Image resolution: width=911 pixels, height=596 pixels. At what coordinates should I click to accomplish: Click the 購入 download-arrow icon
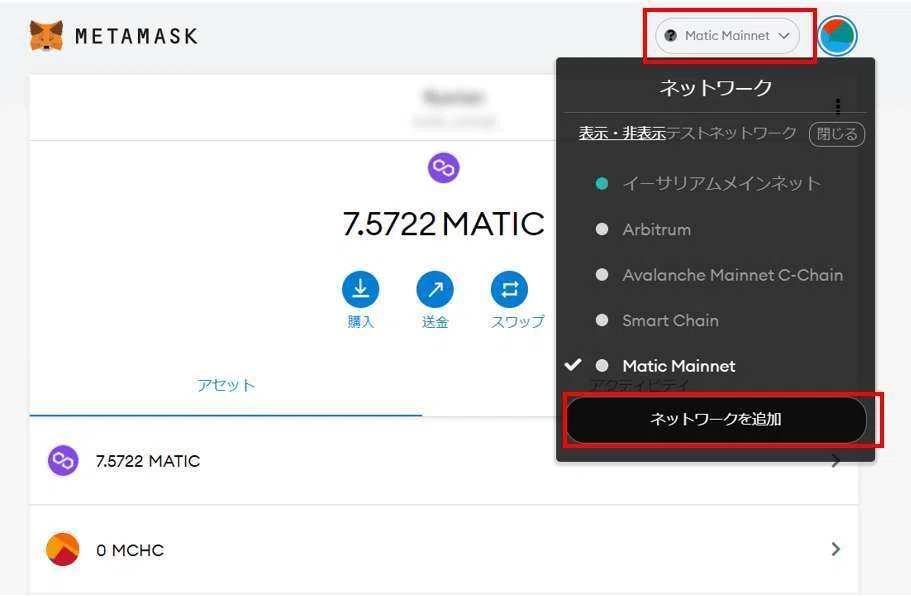tap(360, 289)
